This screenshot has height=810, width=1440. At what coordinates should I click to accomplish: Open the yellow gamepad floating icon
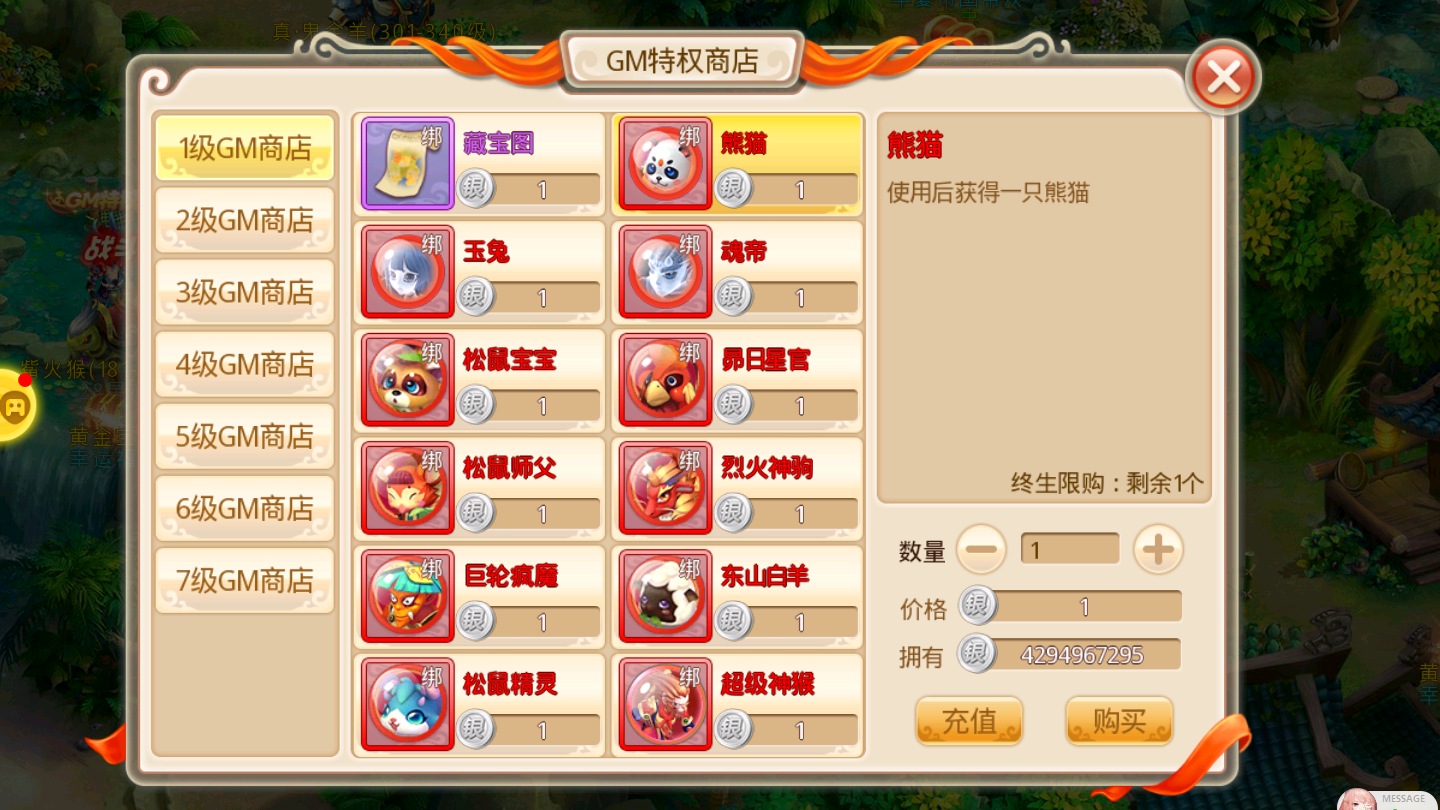[15, 406]
